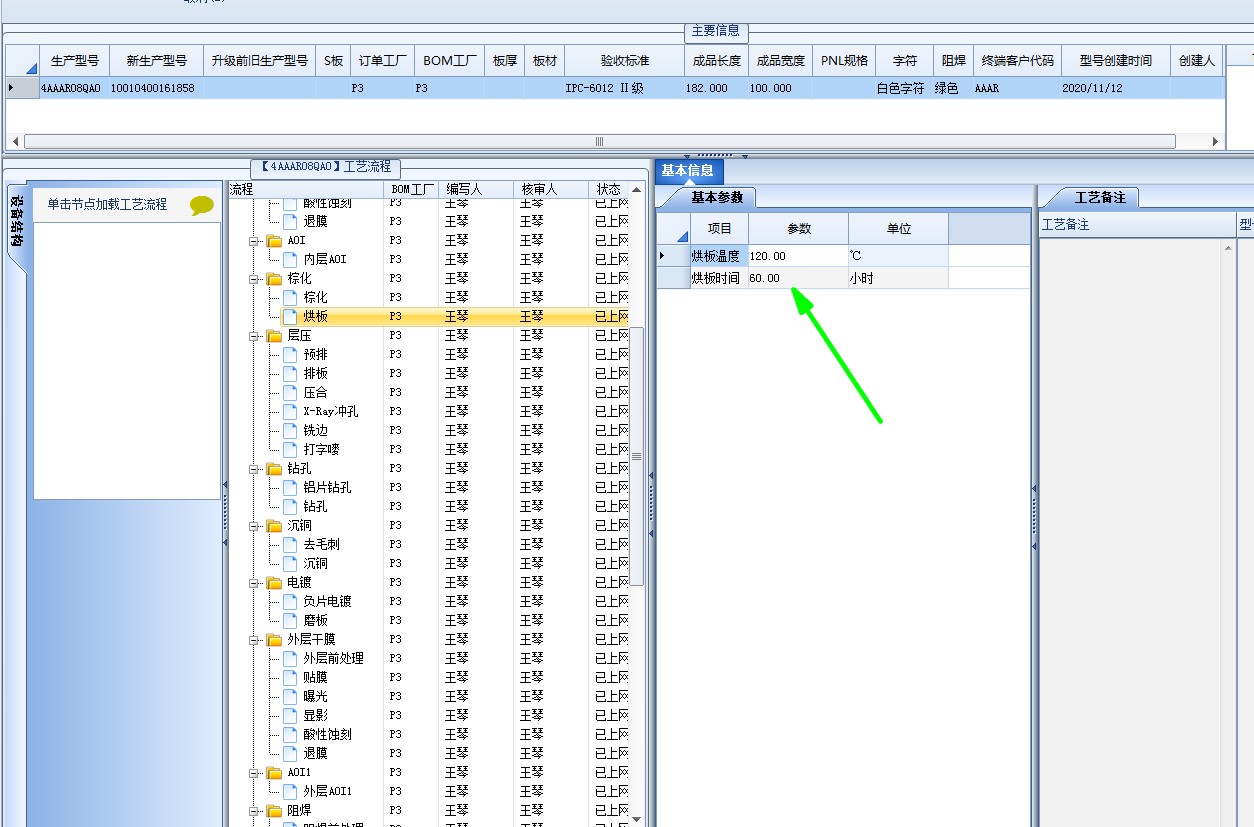The height and width of the screenshot is (827, 1254).
Task: Click the 小时 unit cell
Action: click(898, 278)
